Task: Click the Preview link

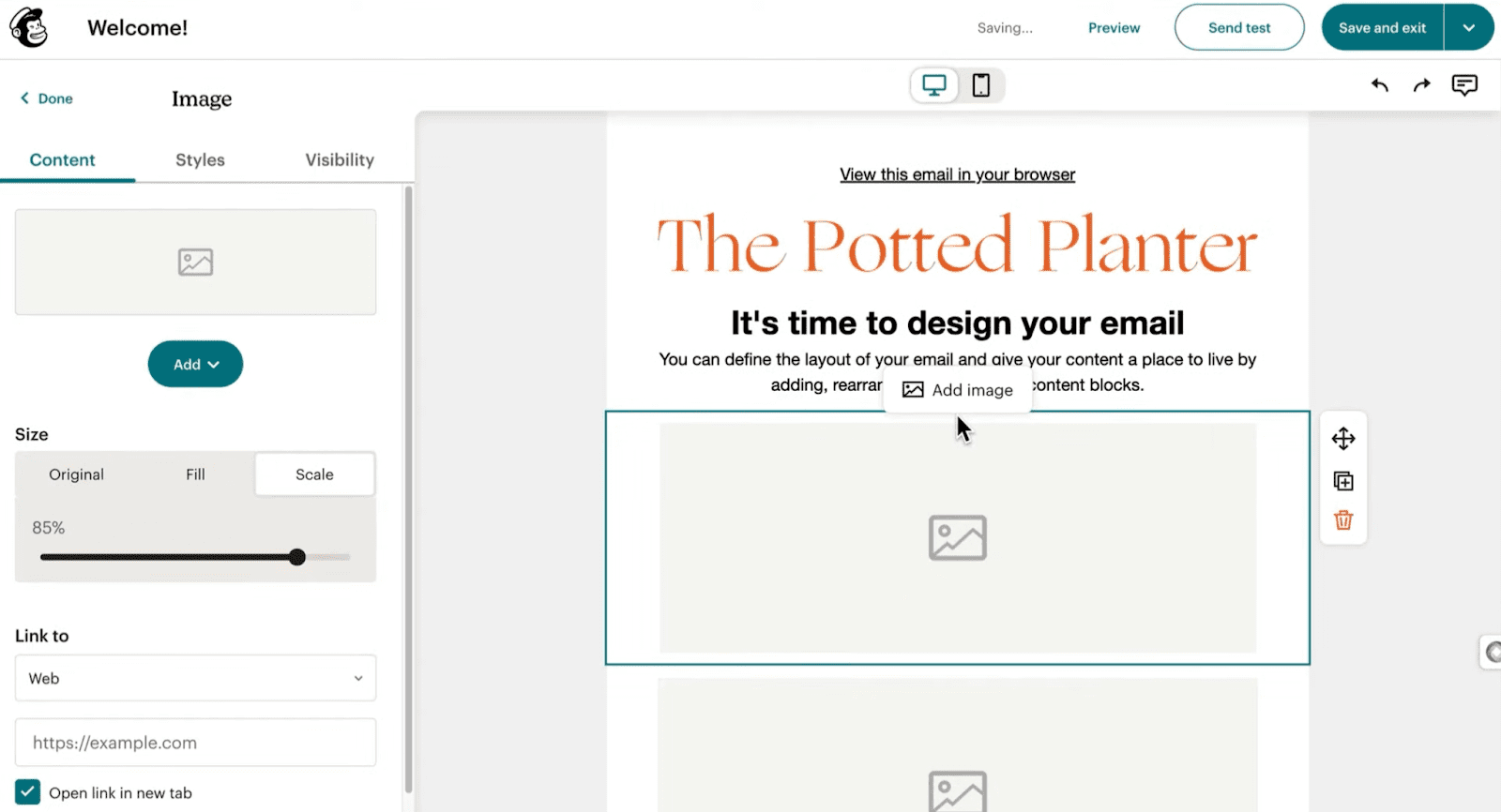Action: 1114,28
